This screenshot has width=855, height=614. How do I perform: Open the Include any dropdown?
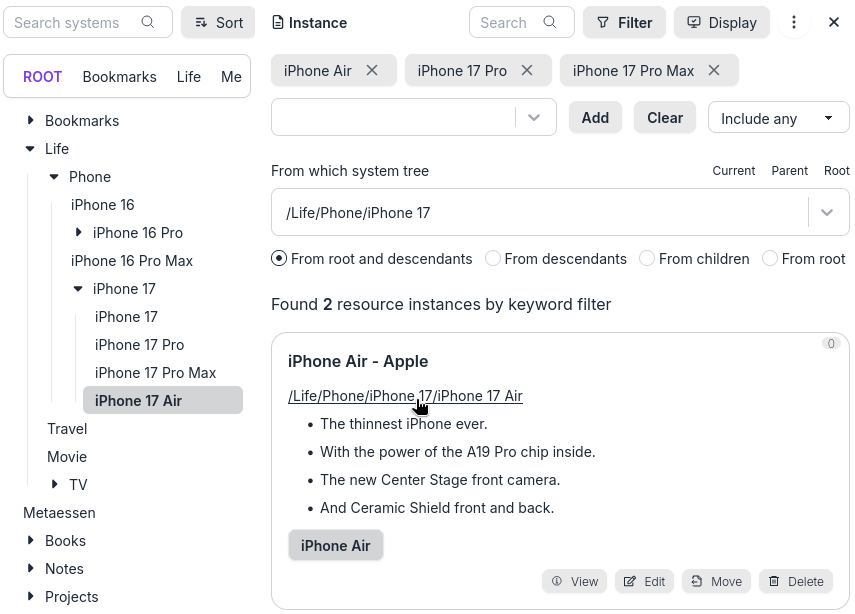tap(778, 118)
